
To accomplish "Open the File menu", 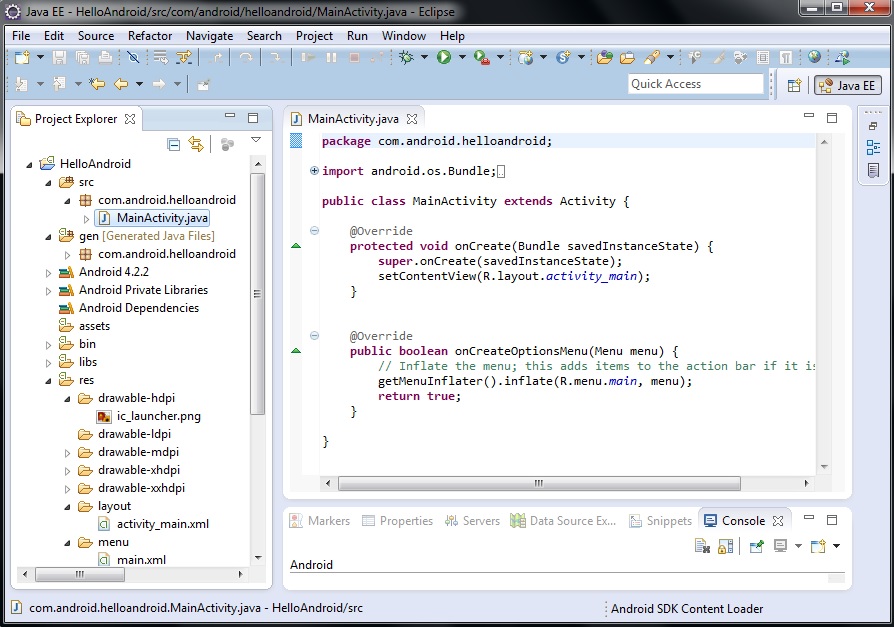I will coord(21,36).
